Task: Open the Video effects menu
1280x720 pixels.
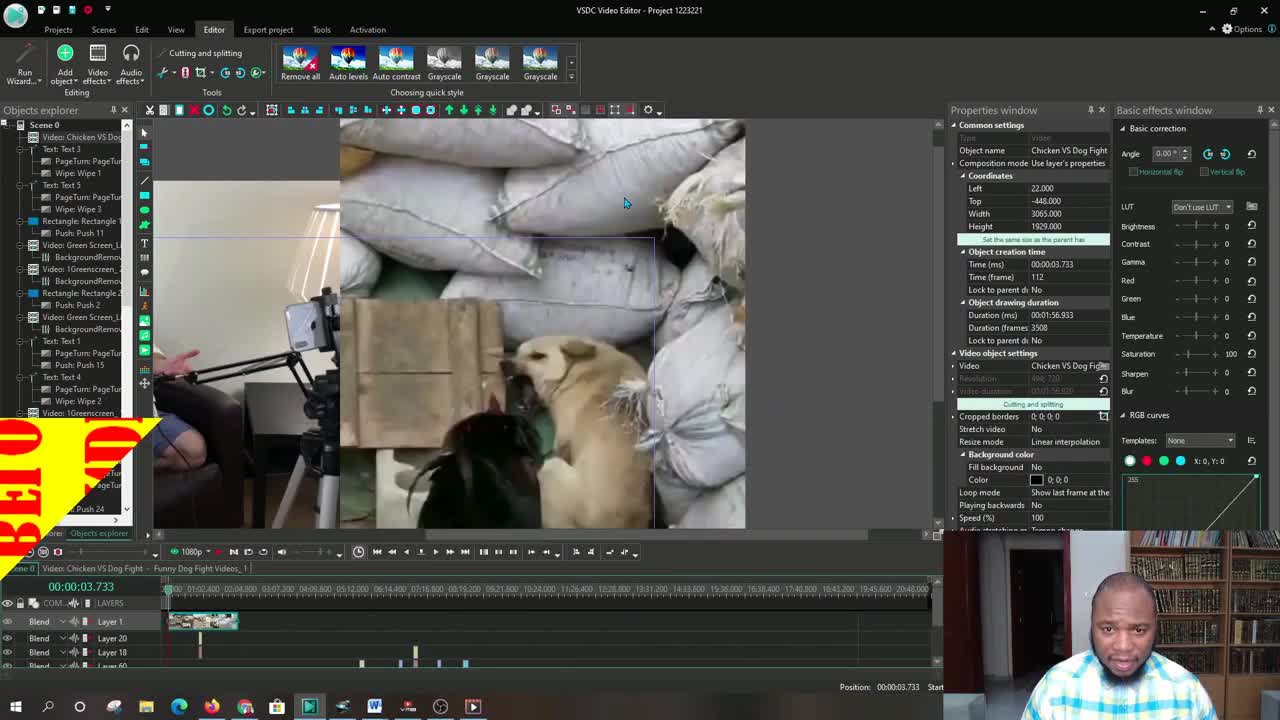Action: point(98,63)
